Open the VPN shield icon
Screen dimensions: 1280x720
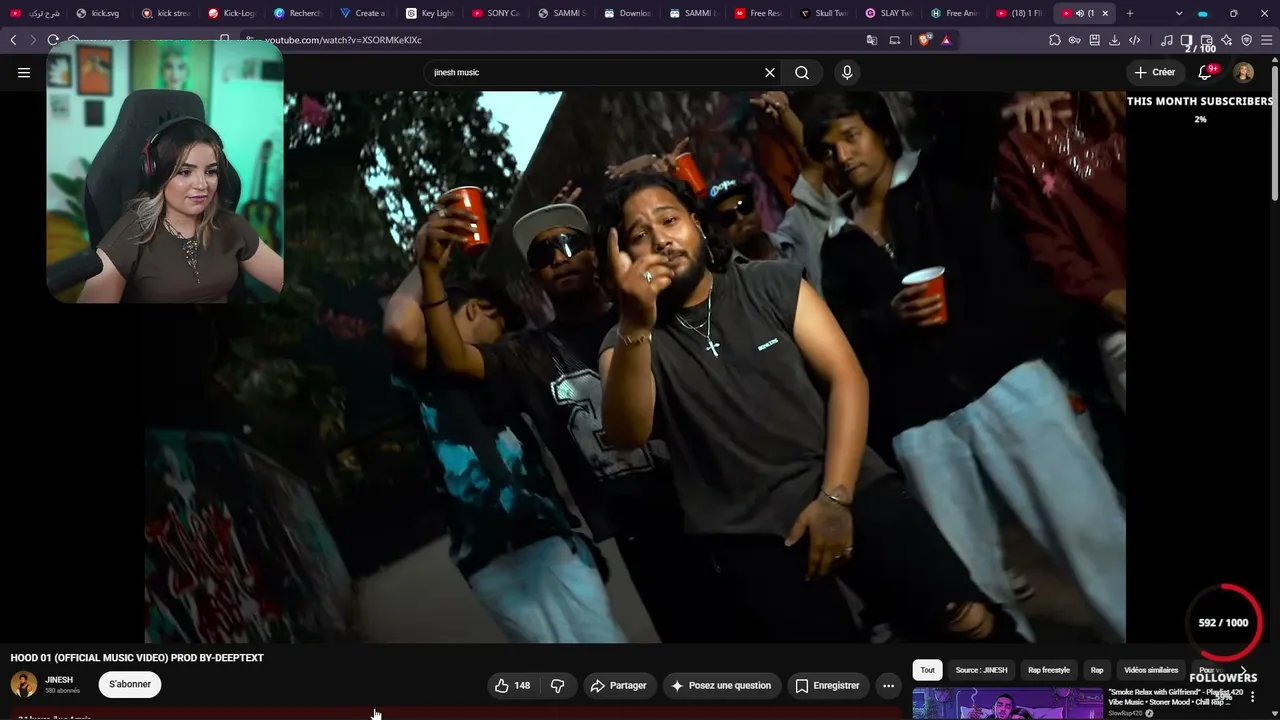click(1247, 40)
